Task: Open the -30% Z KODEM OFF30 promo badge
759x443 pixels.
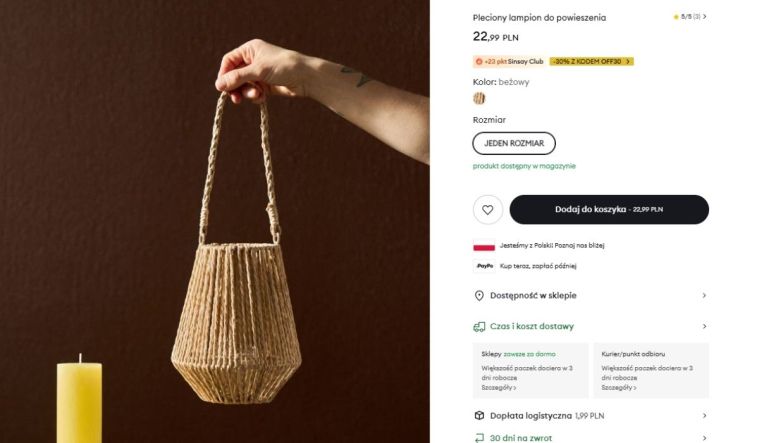Action: point(591,61)
